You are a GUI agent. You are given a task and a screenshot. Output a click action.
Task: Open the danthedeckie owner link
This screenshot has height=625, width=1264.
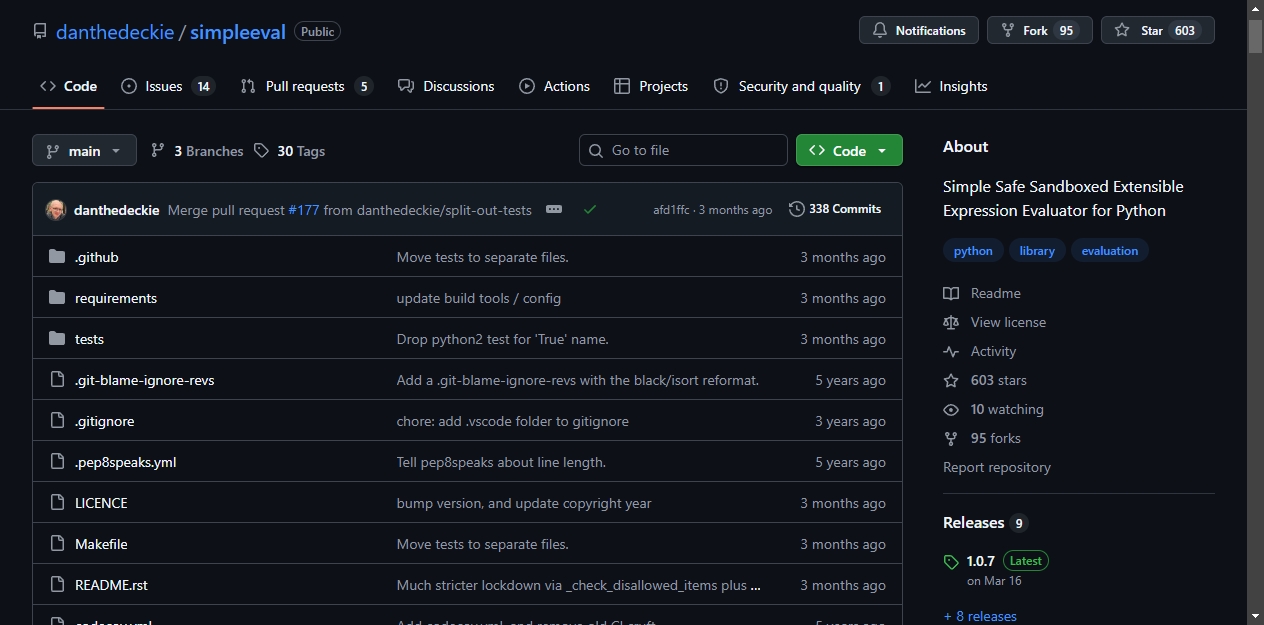coord(114,32)
